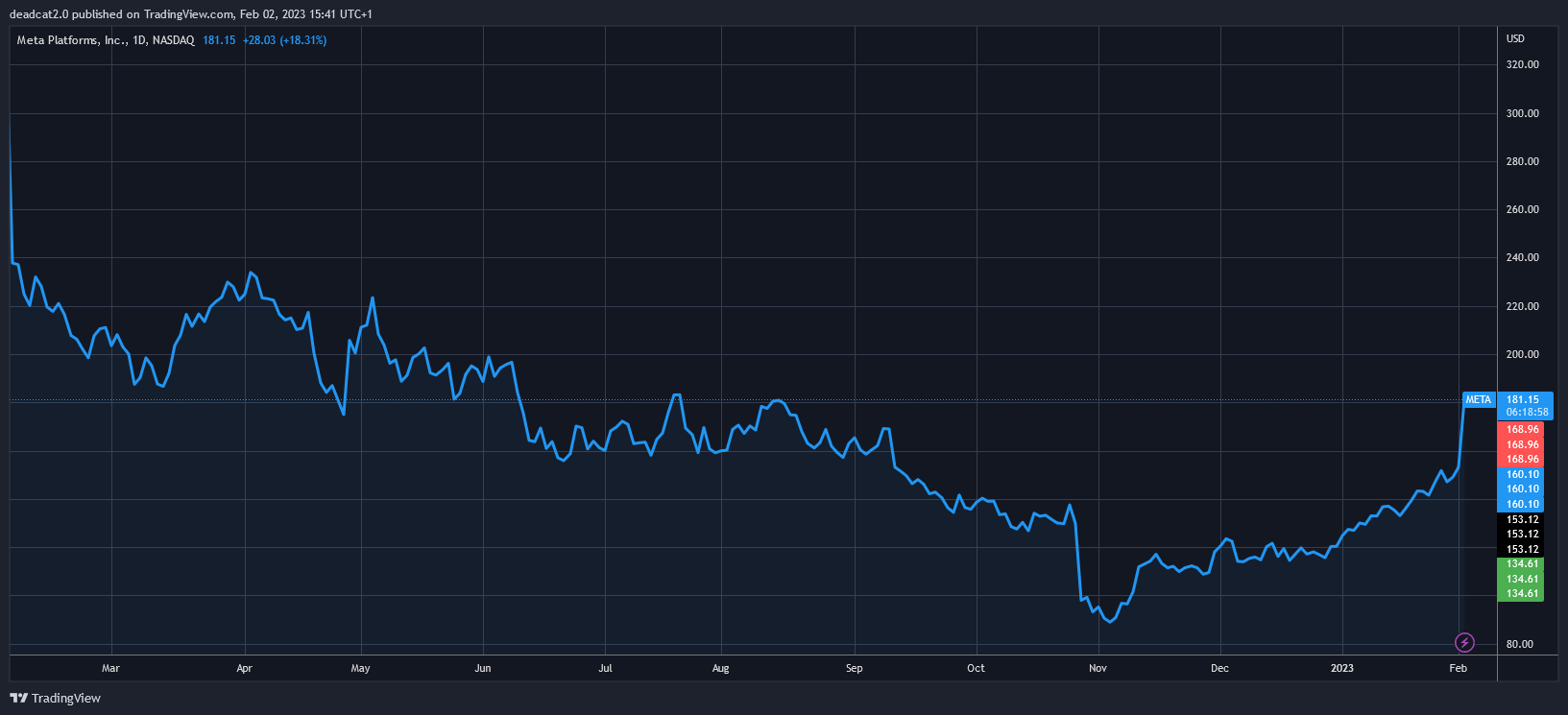Click the Nov label on time axis
The image size is (1568, 715).
pyautogui.click(x=1098, y=668)
